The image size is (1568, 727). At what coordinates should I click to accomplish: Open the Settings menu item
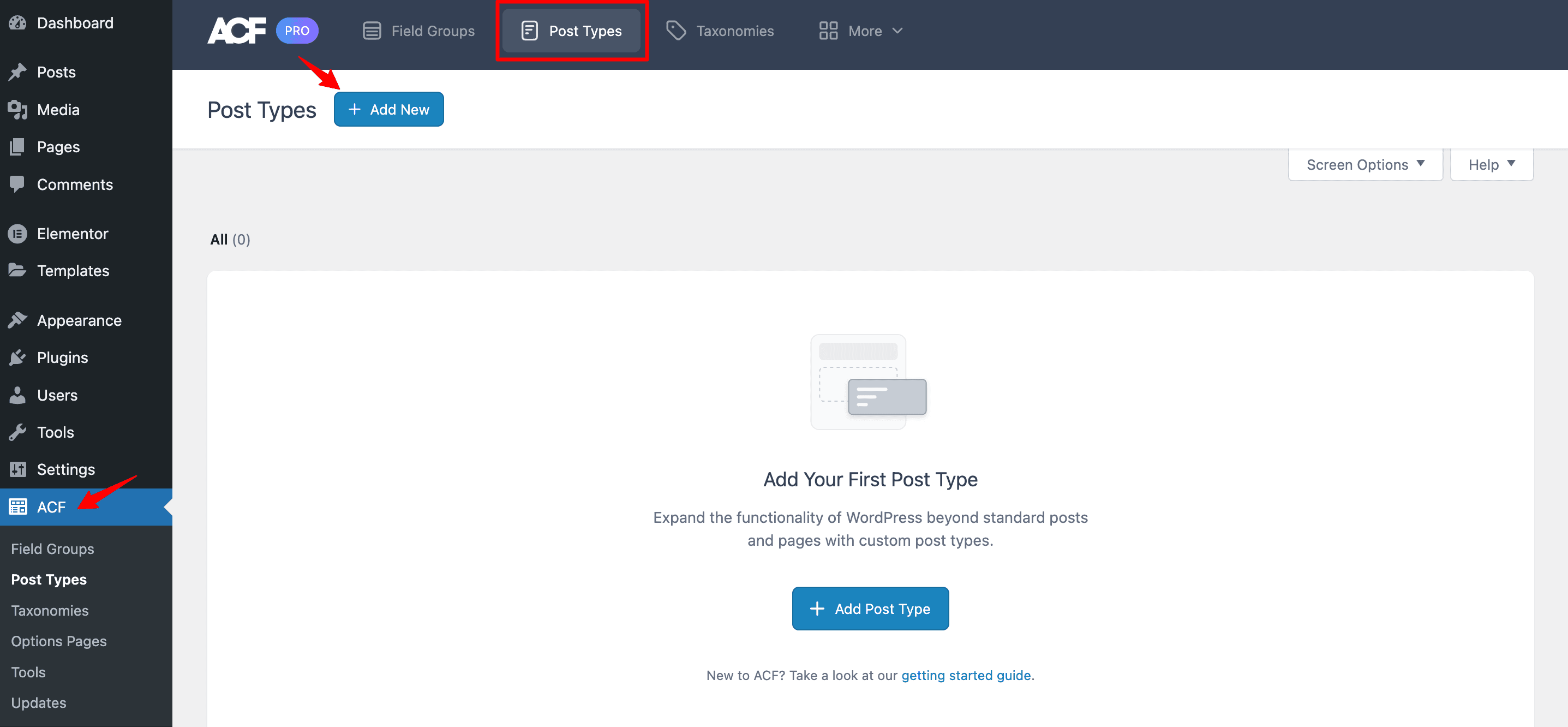tap(86, 469)
